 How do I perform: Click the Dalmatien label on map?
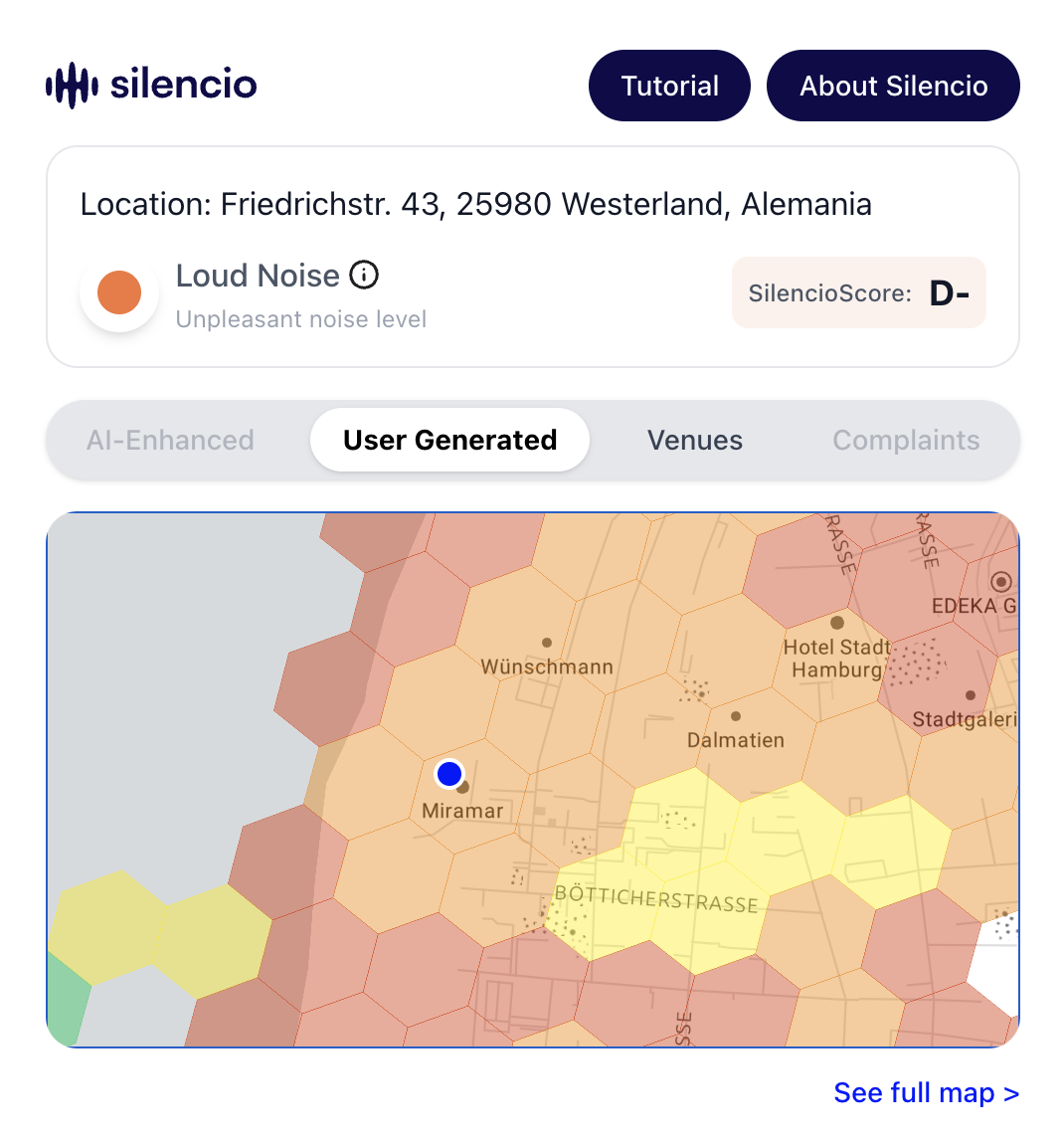pyautogui.click(x=736, y=740)
